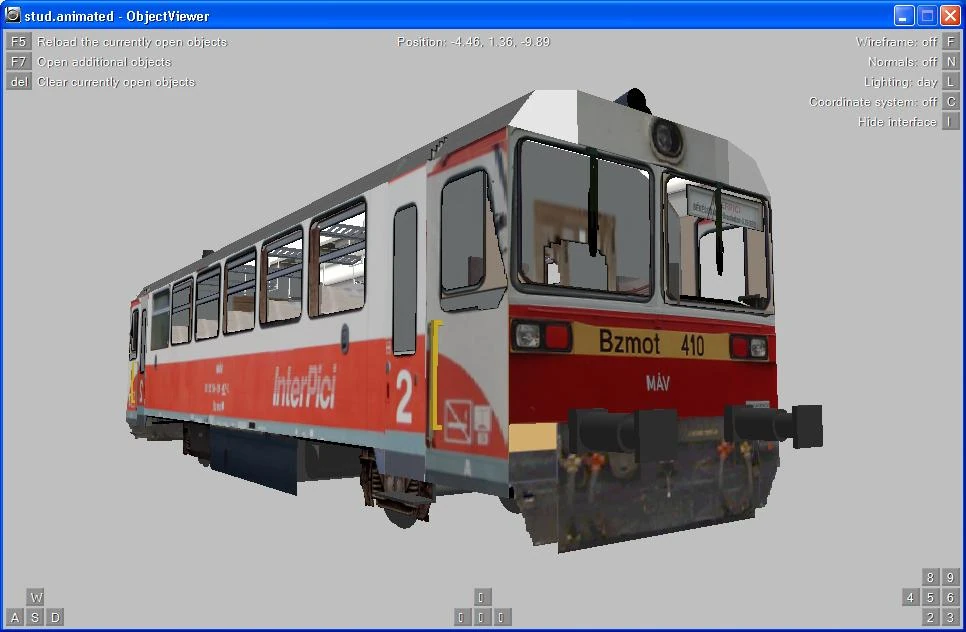
Task: Click numpad key 6
Action: pyautogui.click(x=951, y=597)
